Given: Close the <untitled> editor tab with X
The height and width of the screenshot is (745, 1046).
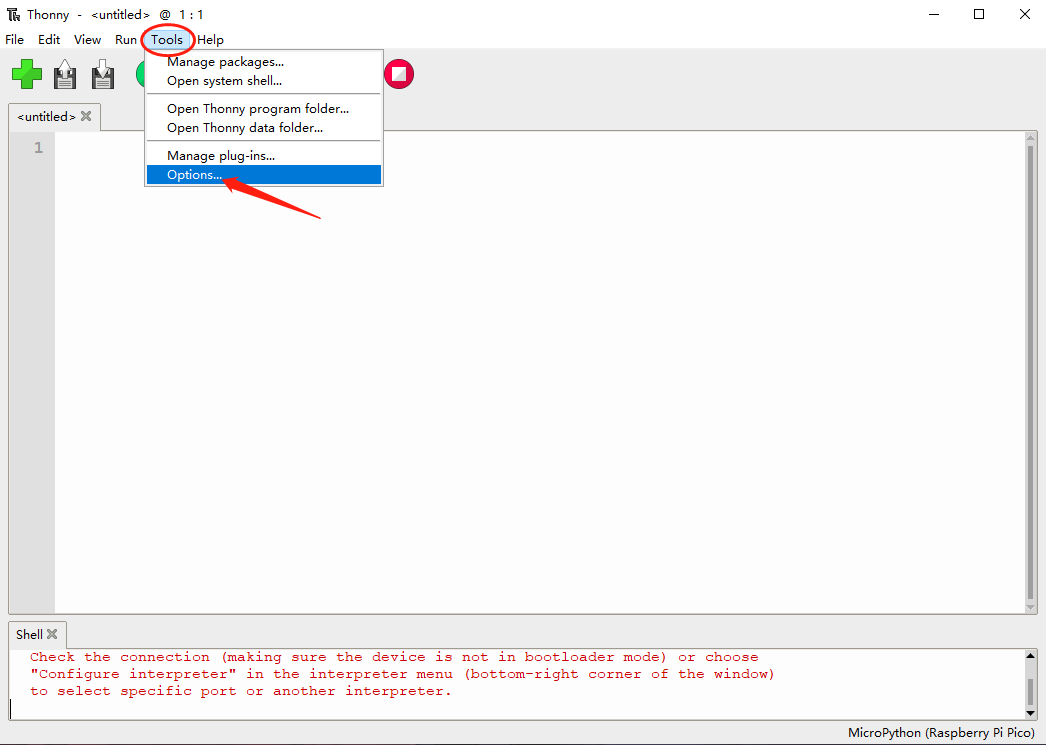Looking at the screenshot, I should coord(86,116).
